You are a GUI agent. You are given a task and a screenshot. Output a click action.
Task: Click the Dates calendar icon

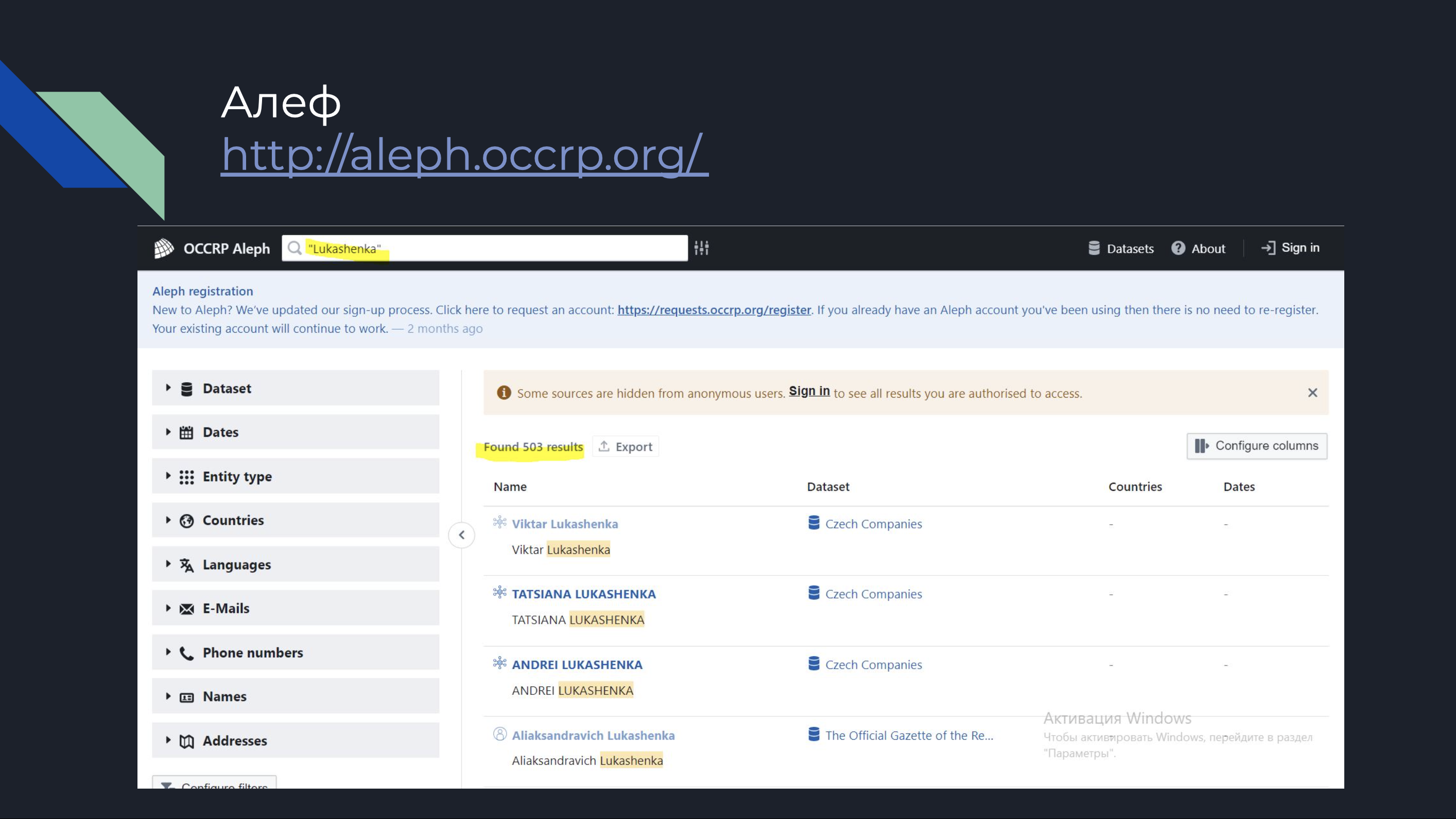186,433
